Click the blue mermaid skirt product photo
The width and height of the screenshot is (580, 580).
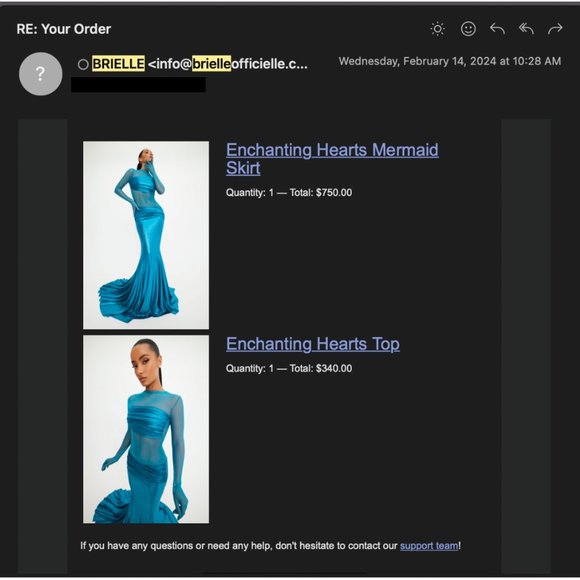[x=146, y=235]
